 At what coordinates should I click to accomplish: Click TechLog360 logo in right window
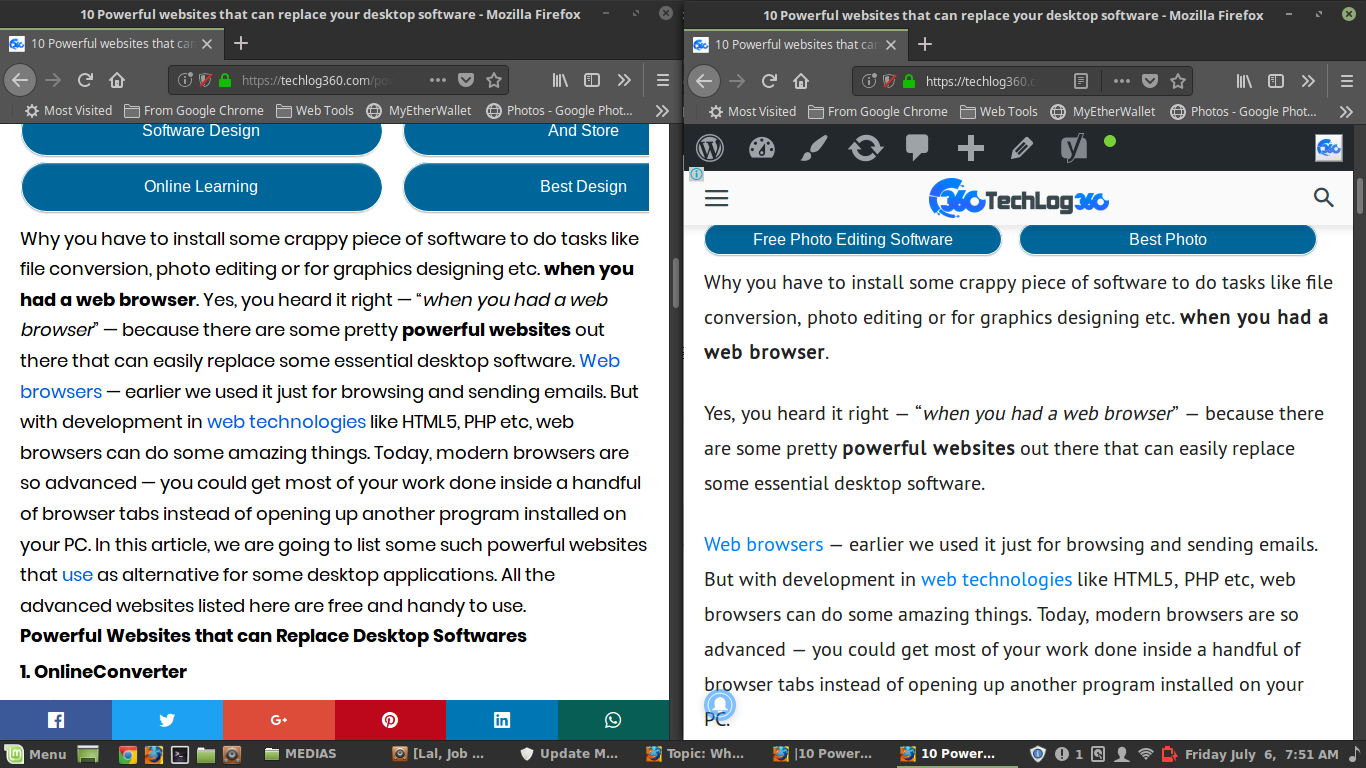click(1019, 198)
